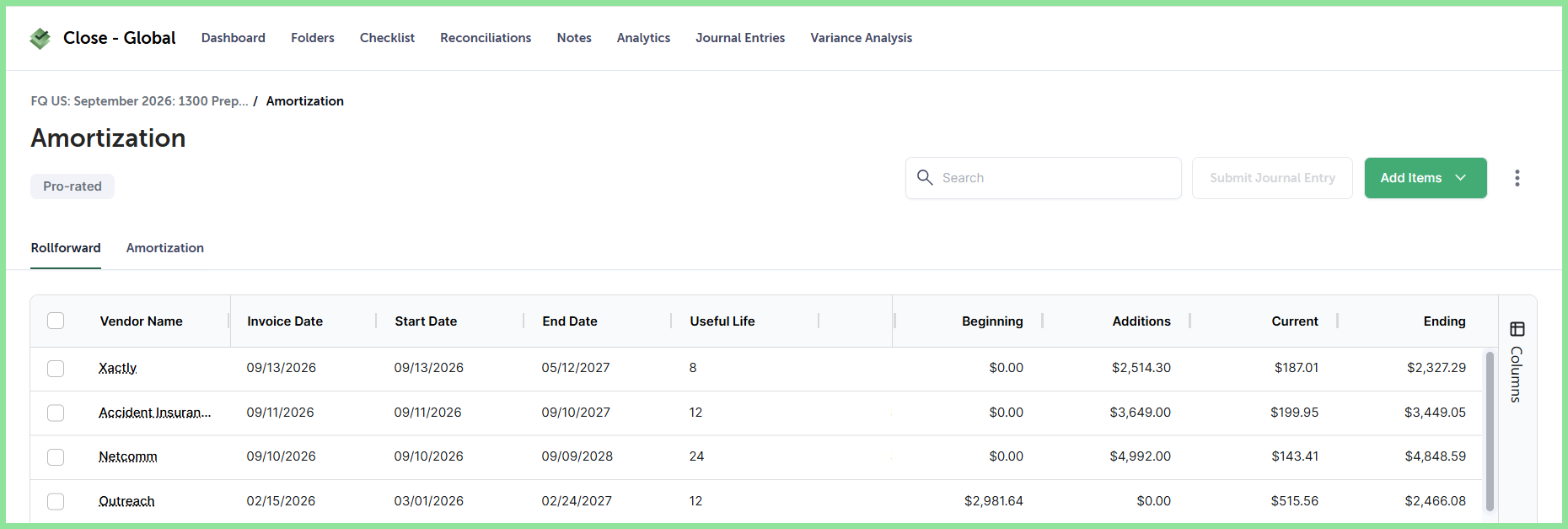The height and width of the screenshot is (529, 1568).
Task: Open the Columns panel icon
Action: tap(1517, 329)
